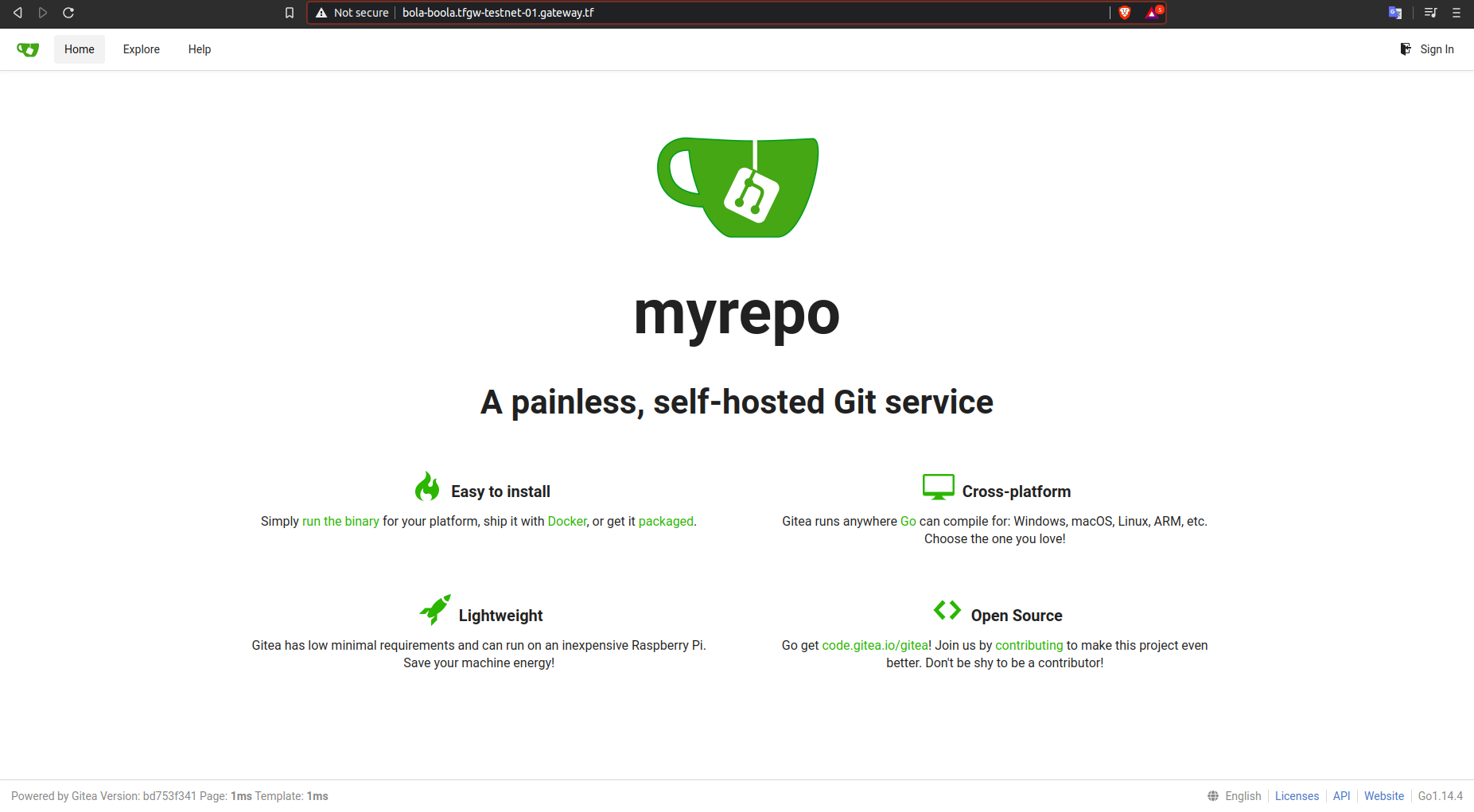Image resolution: width=1474 pixels, height=812 pixels.
Task: Click the Gitea tea cup illustration
Action: 737,188
